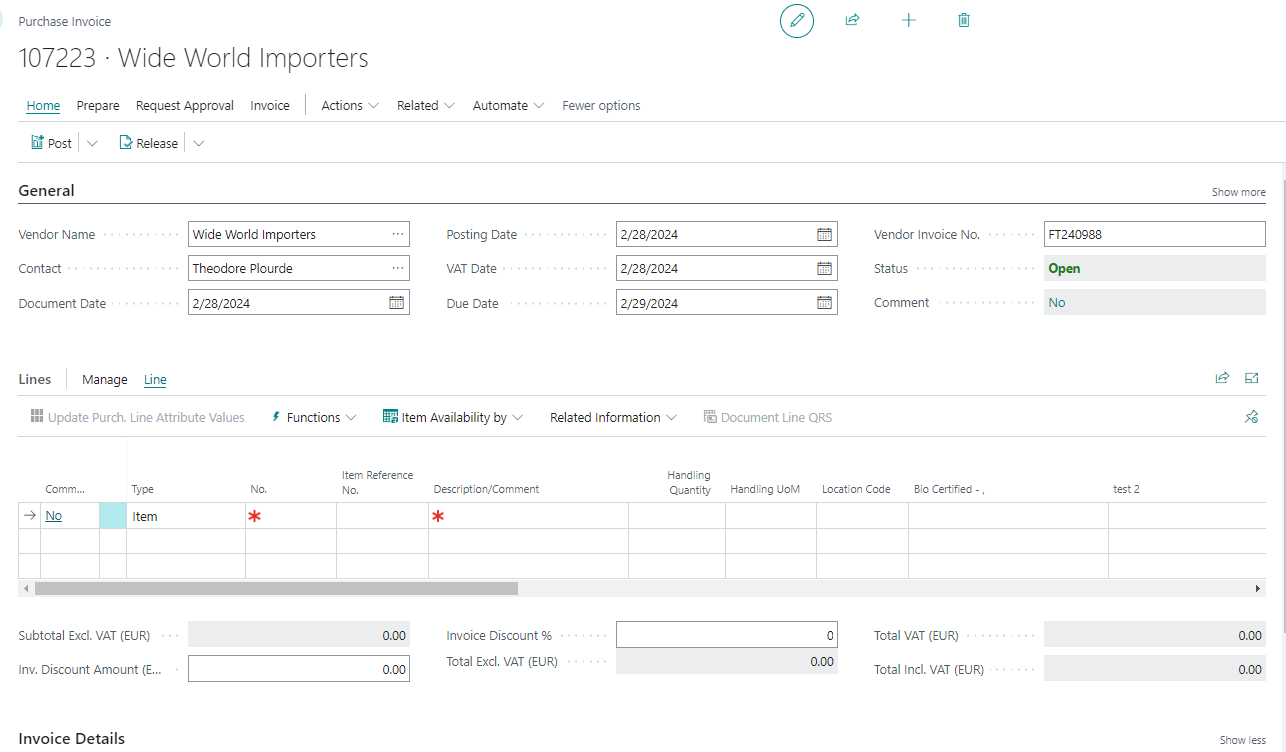The height and width of the screenshot is (752, 1286).
Task: Click the trash delete icon
Action: (x=964, y=20)
